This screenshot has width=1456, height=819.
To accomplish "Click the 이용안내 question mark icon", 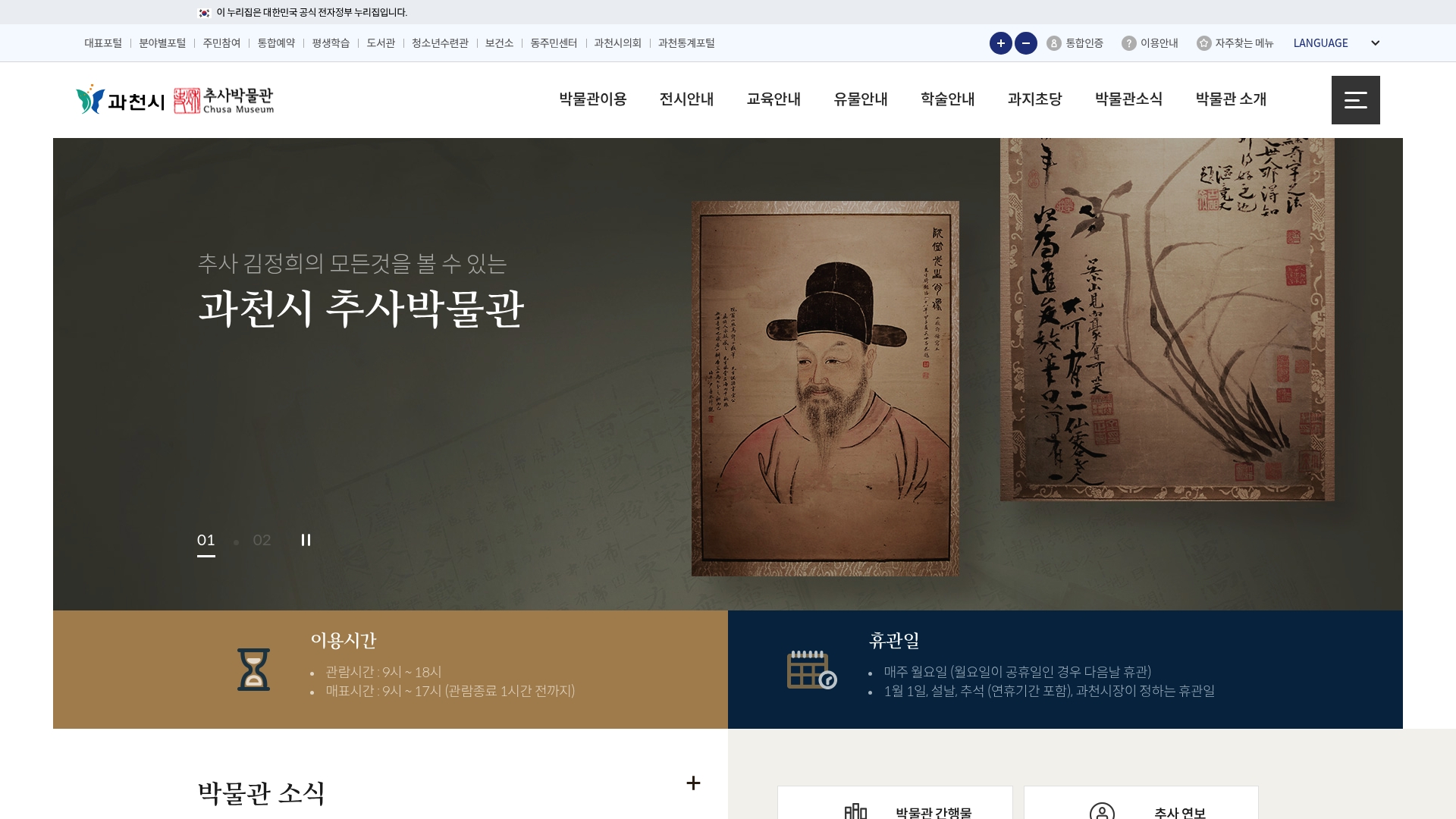I will [x=1128, y=43].
